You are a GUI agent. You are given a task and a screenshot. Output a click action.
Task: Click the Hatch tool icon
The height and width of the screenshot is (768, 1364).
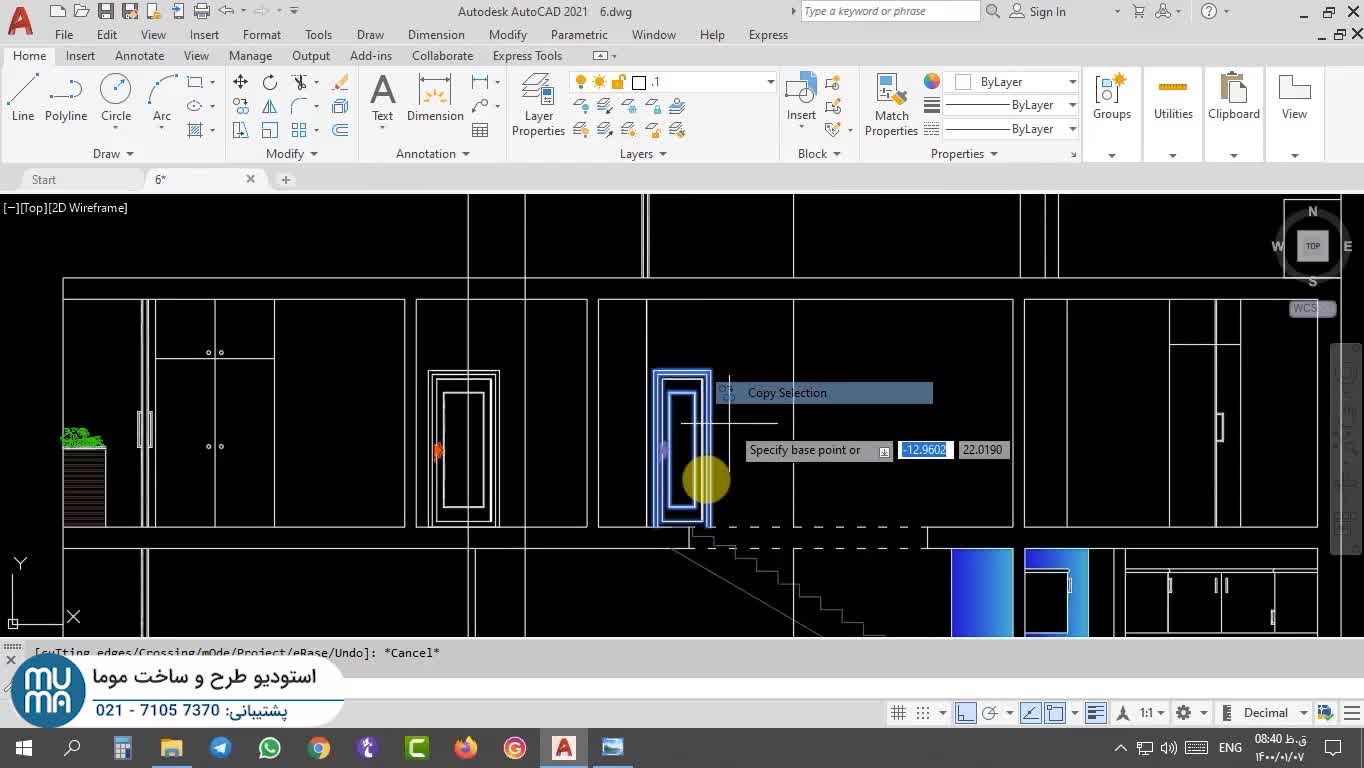[195, 130]
